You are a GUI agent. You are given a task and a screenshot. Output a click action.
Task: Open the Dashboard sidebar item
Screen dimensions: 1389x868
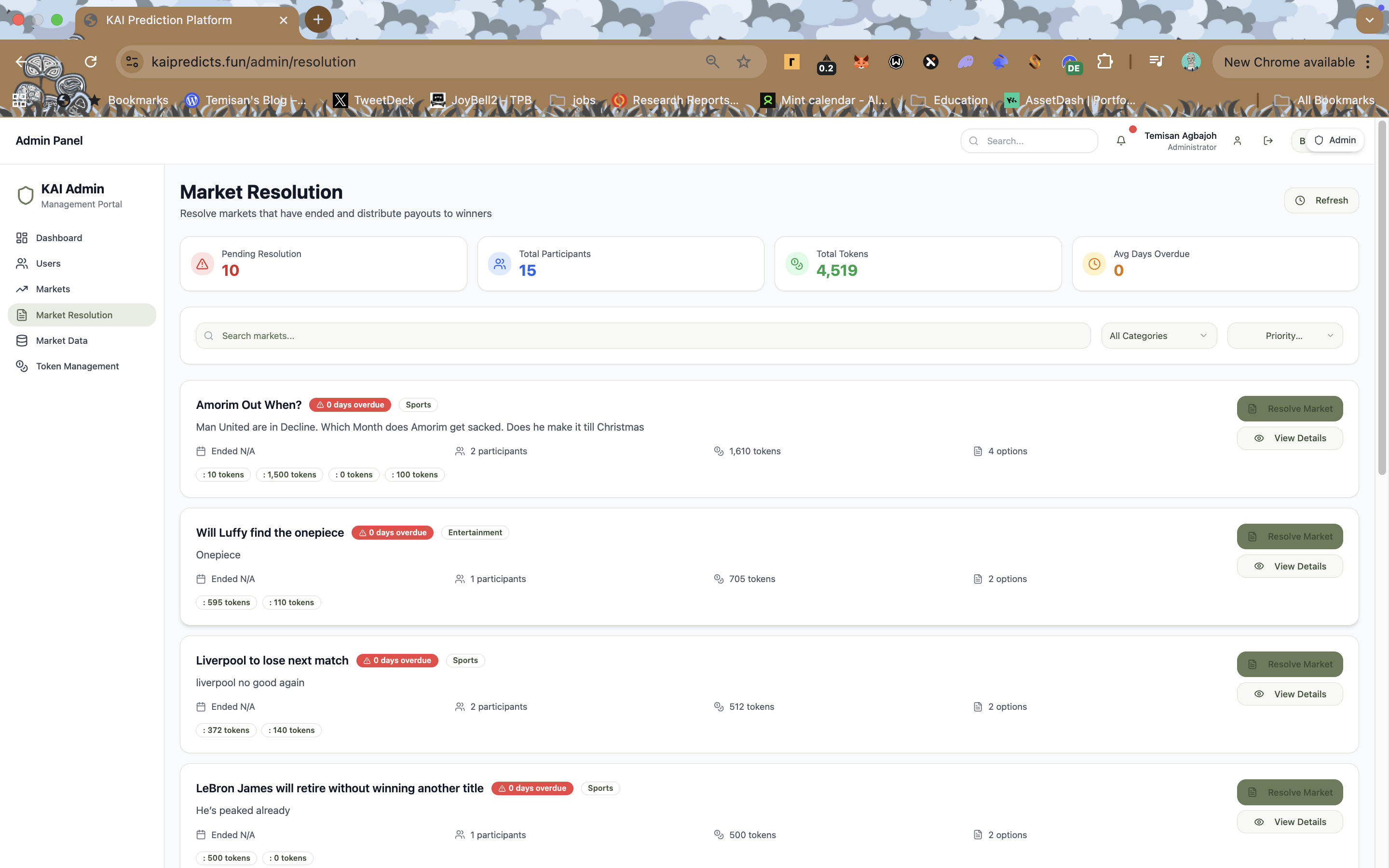click(x=58, y=238)
